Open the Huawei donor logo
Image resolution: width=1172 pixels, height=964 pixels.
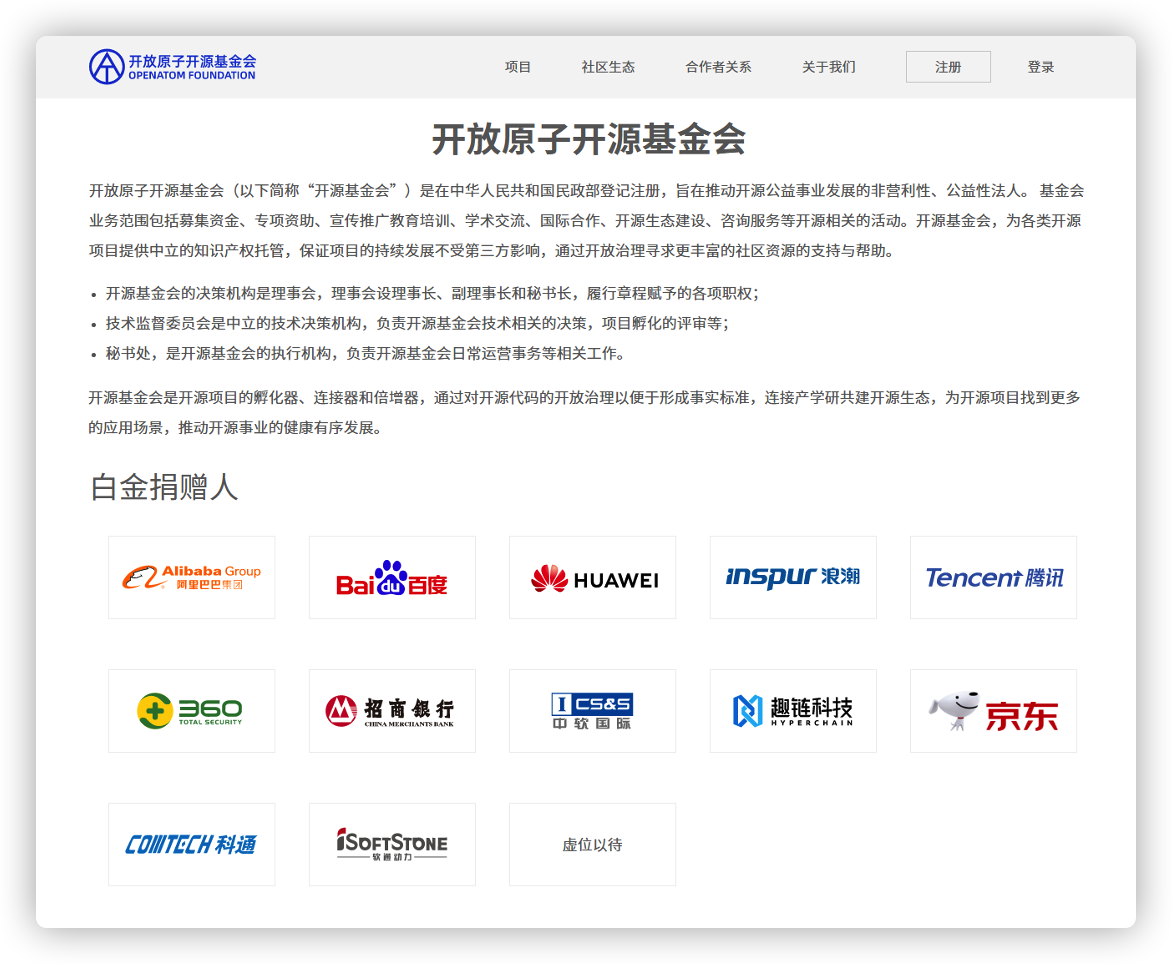tap(592, 577)
